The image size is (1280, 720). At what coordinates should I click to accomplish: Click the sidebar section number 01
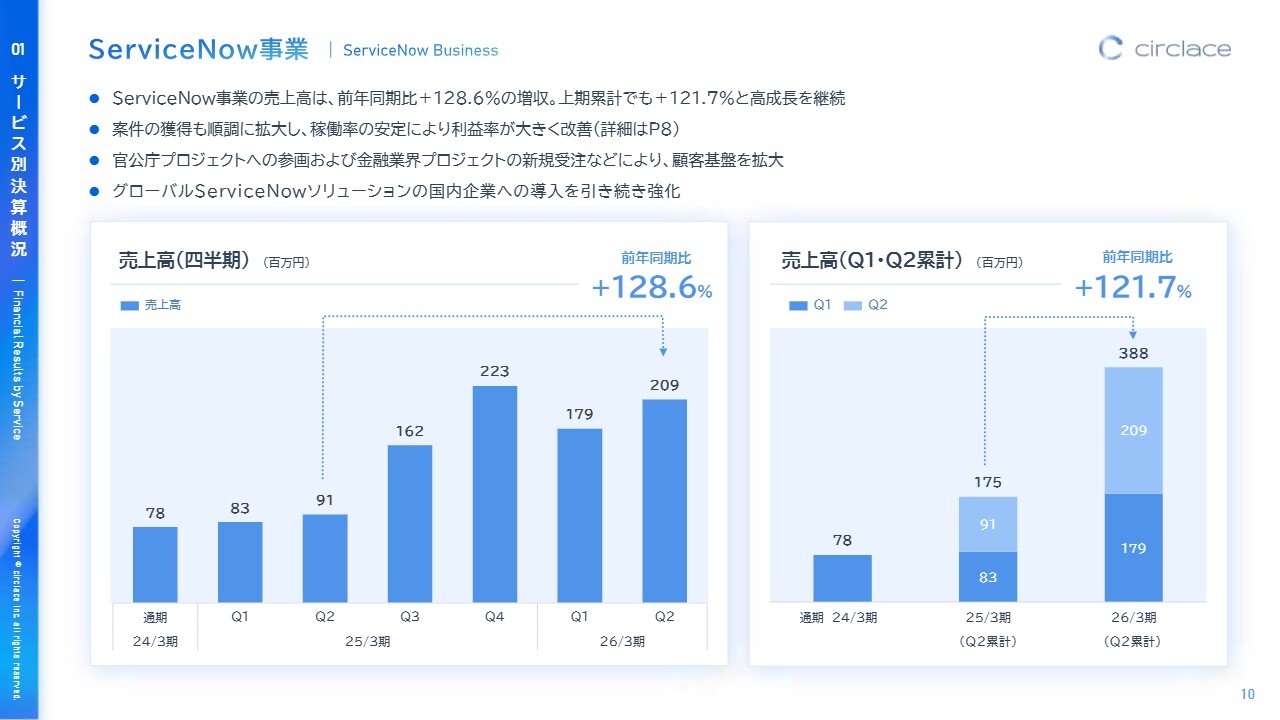19,48
